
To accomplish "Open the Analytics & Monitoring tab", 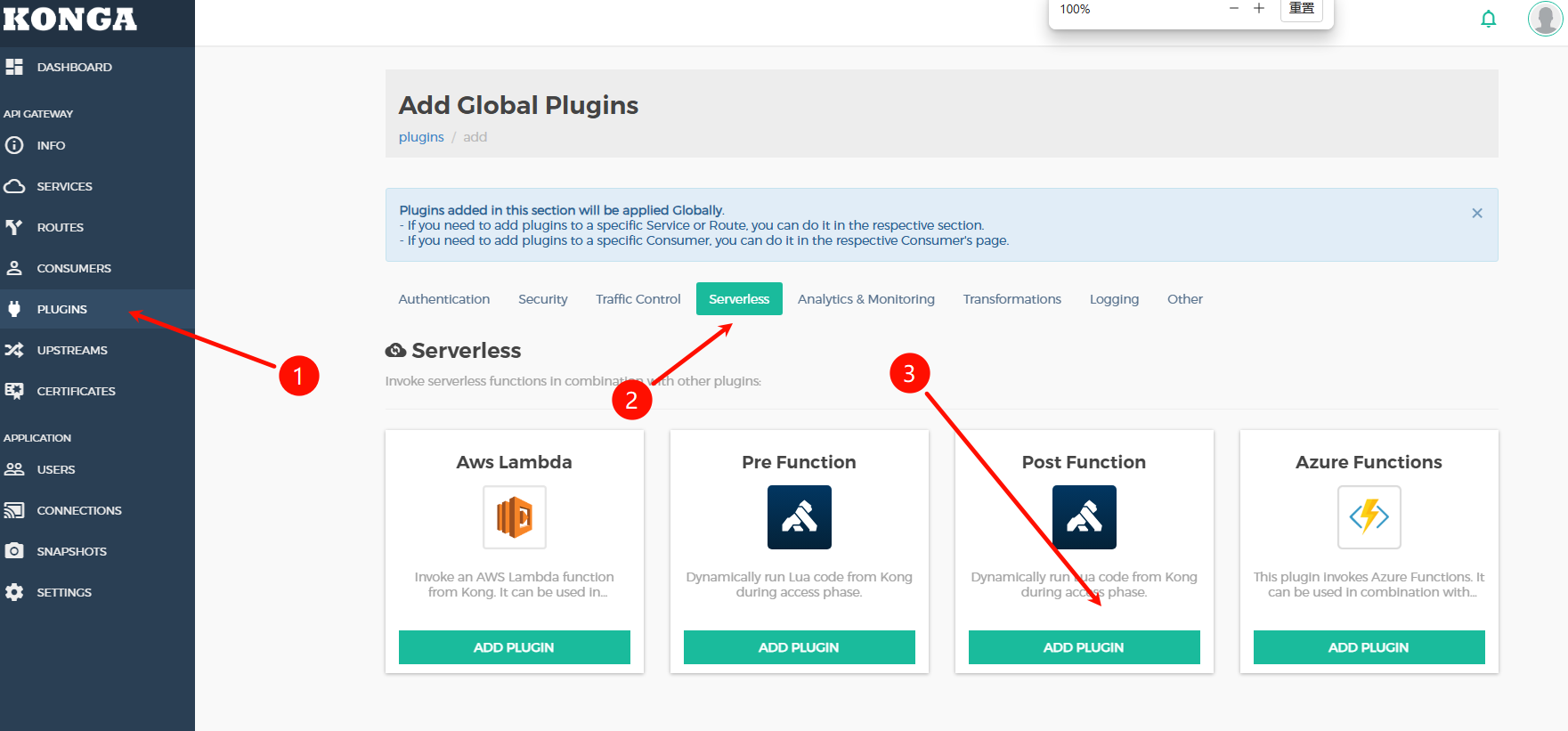I will tap(865, 299).
